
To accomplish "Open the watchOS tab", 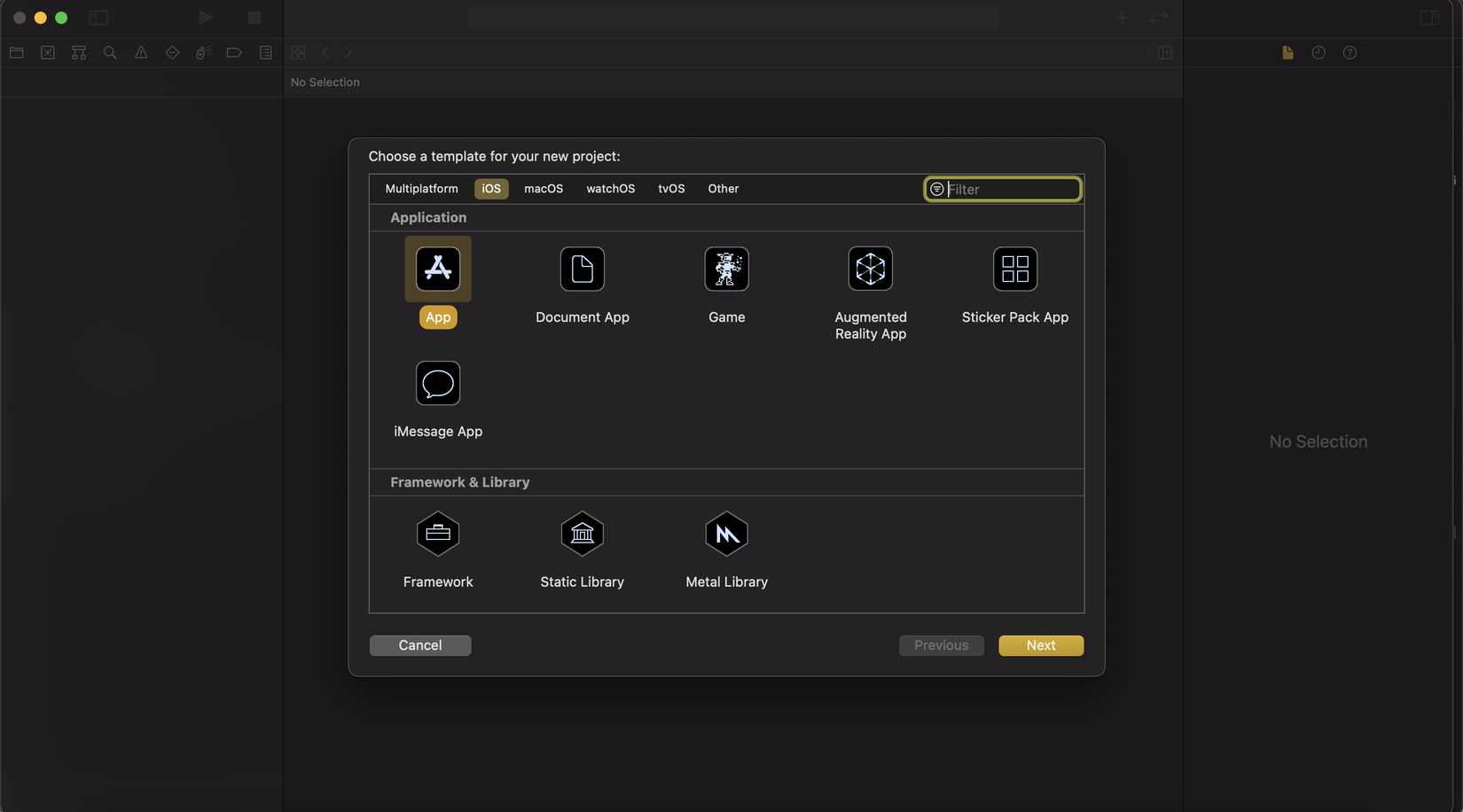I will (x=611, y=189).
